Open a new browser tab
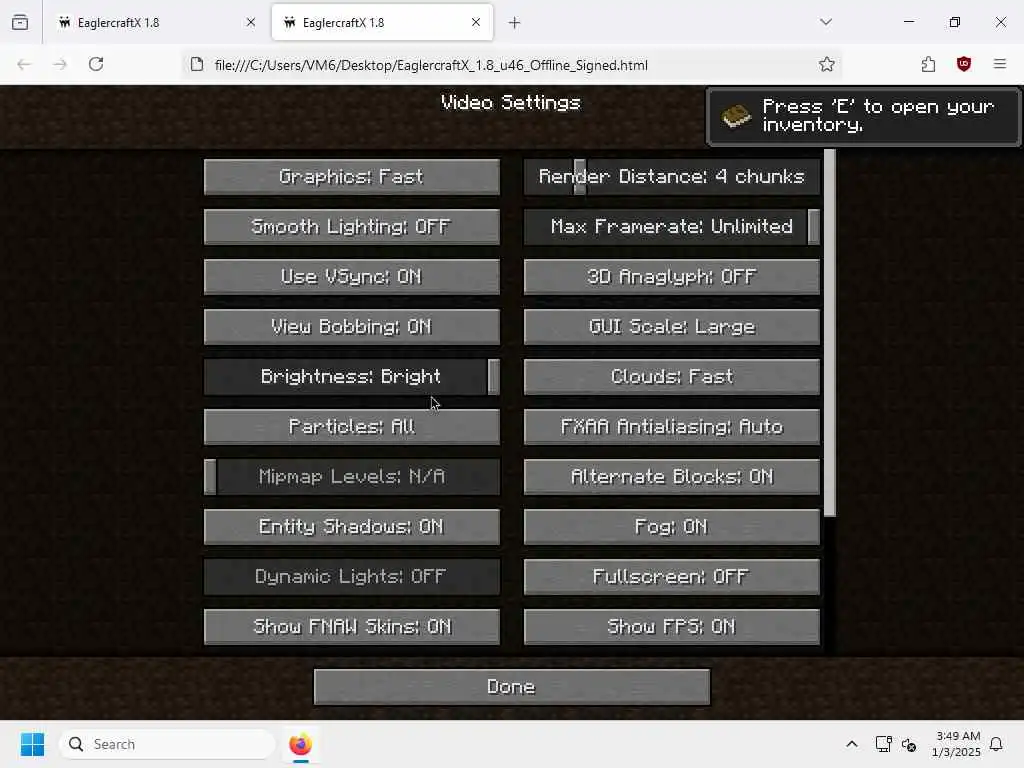1024x768 pixels. point(515,23)
